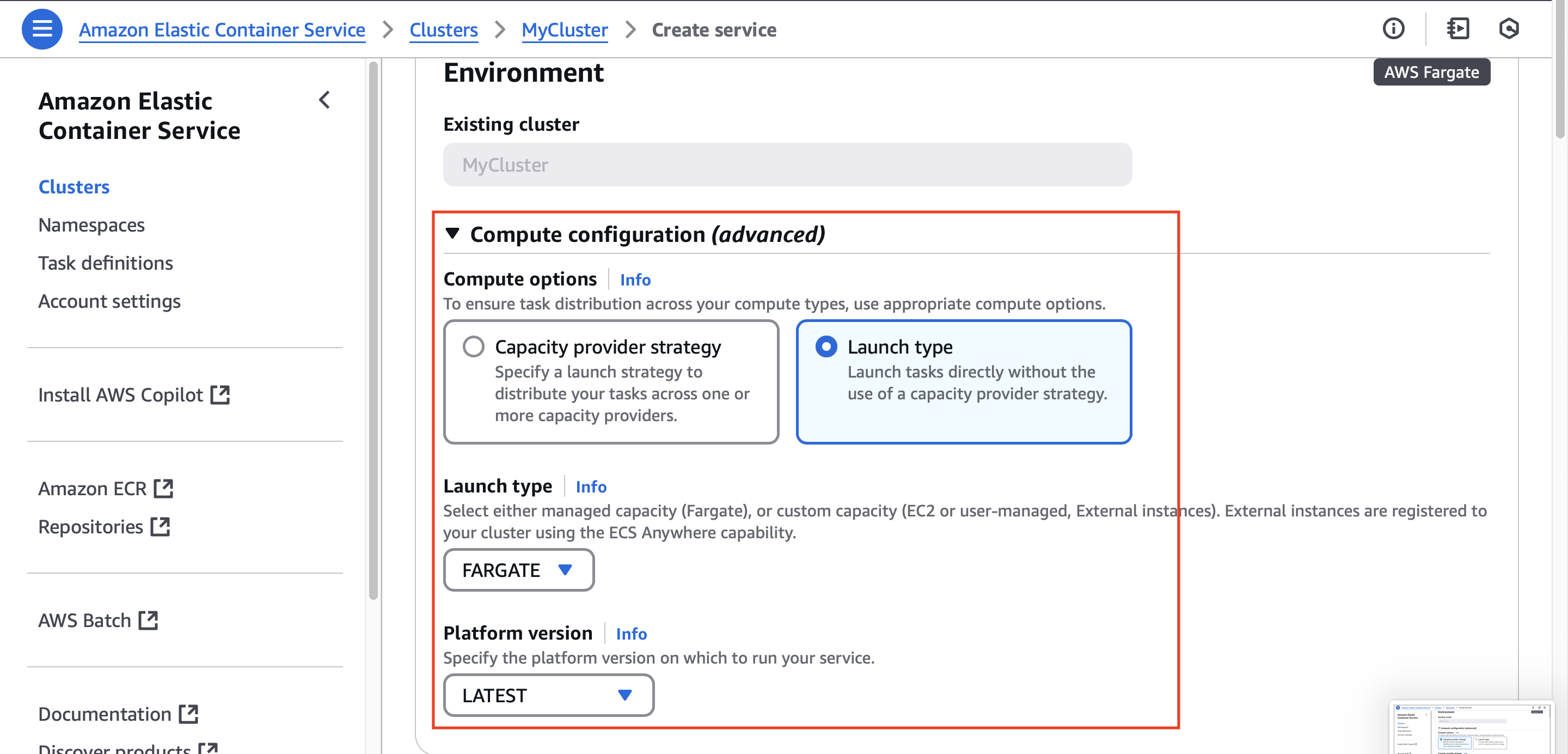Click external link icon beside AWS Batch
This screenshot has height=754, width=1568.
pyautogui.click(x=148, y=620)
